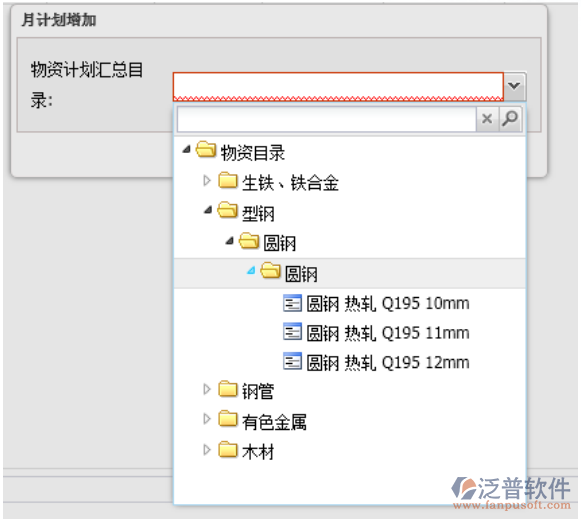581x521 pixels.
Task: Select 圆钢 热轧 Q195 11mm entry
Action: [x=388, y=333]
